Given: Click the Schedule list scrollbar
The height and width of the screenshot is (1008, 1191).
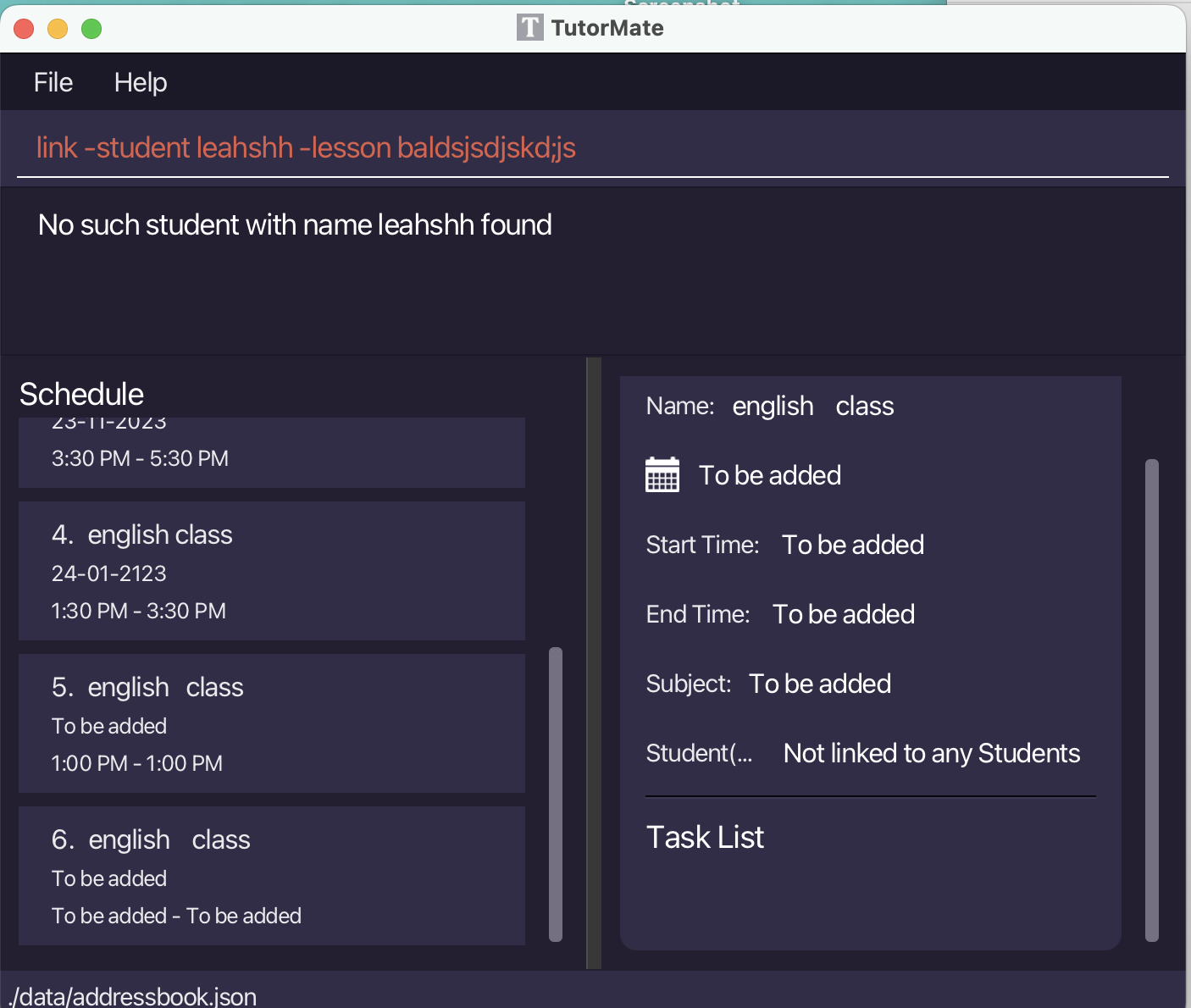Looking at the screenshot, I should coord(556,795).
